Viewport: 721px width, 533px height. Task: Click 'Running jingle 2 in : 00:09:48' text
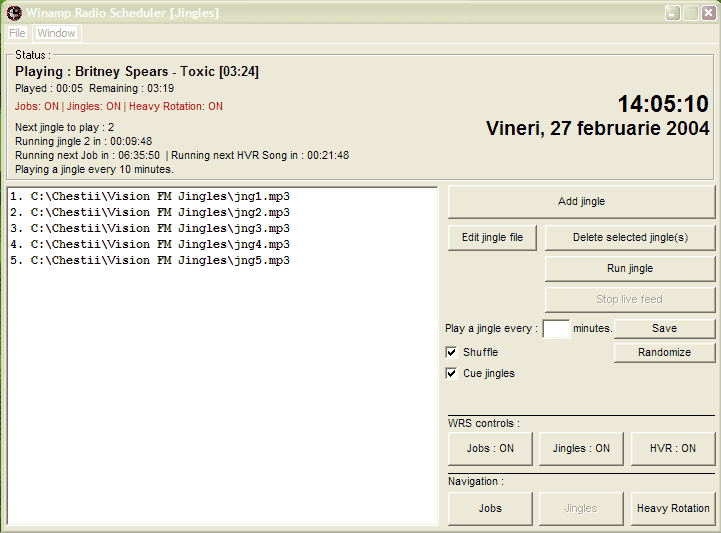(84, 141)
